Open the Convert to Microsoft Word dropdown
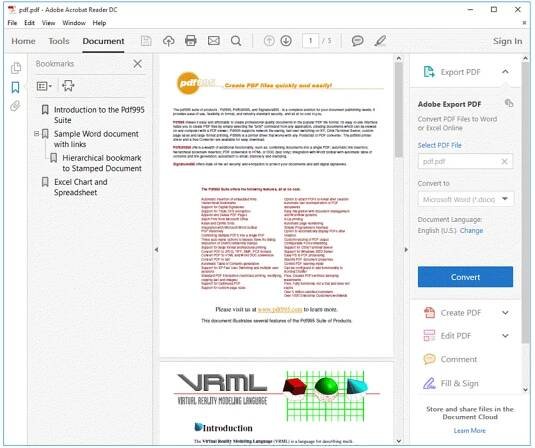 [x=465, y=199]
